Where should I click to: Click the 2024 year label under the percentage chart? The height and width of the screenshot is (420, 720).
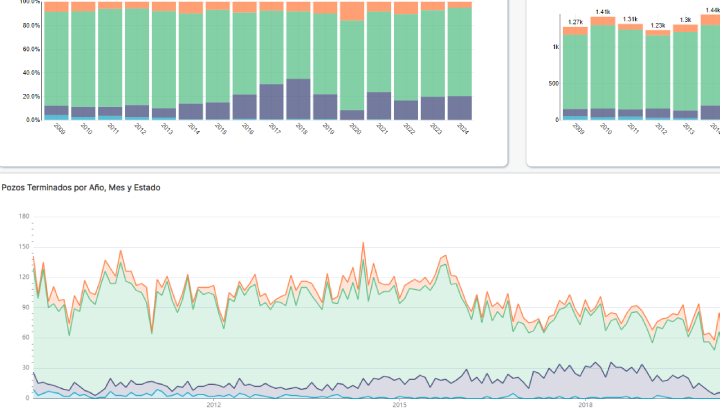463,129
